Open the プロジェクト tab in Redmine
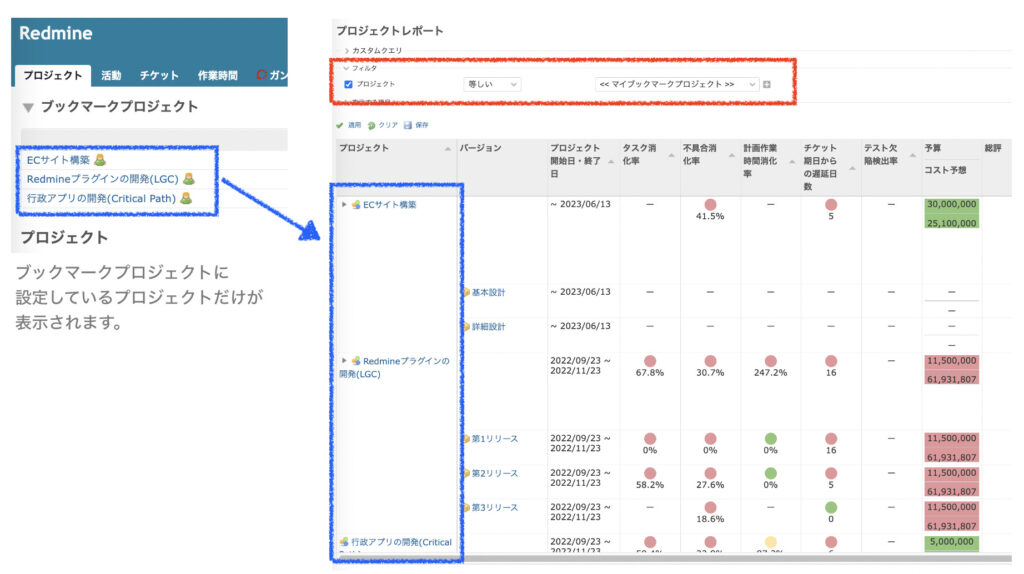This screenshot has width=1024, height=574. pyautogui.click(x=52, y=75)
